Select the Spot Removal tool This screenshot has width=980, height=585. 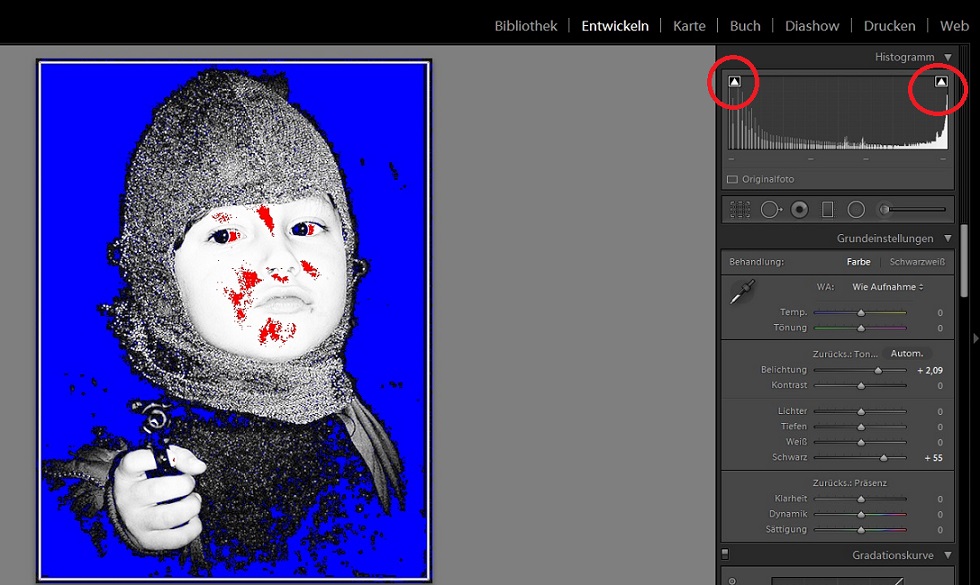click(x=770, y=210)
